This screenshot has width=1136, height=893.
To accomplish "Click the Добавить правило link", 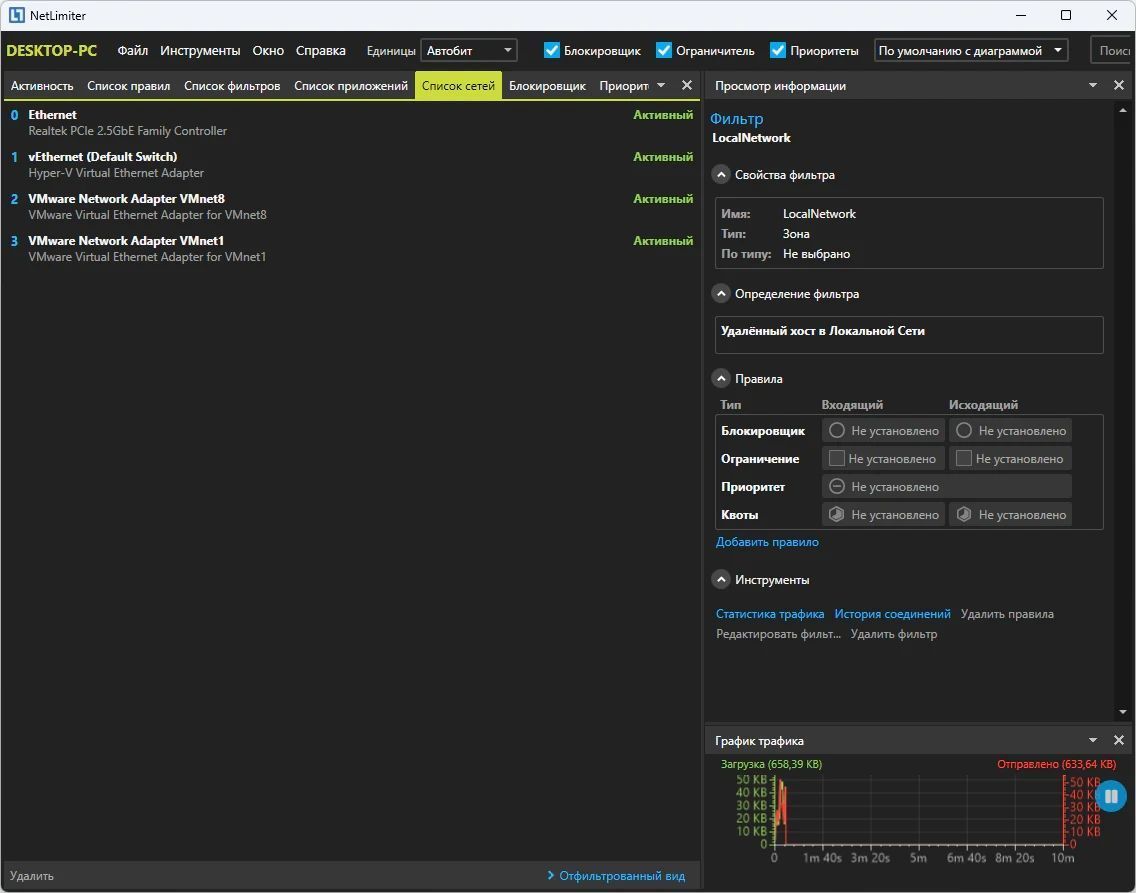I will click(767, 542).
